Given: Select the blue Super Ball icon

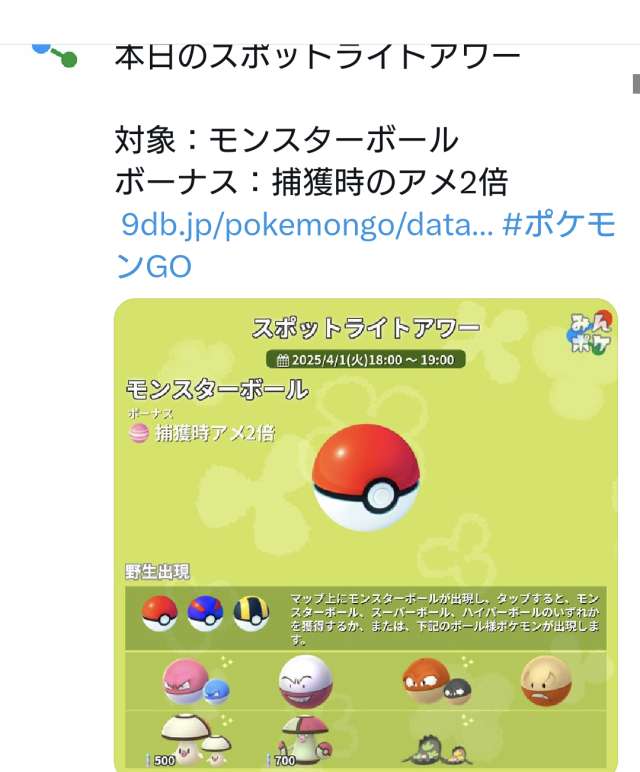Looking at the screenshot, I should [205, 613].
